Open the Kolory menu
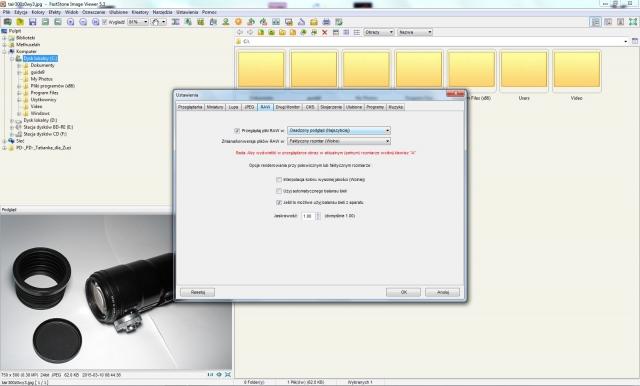This screenshot has height=386, width=640. pyautogui.click(x=38, y=12)
